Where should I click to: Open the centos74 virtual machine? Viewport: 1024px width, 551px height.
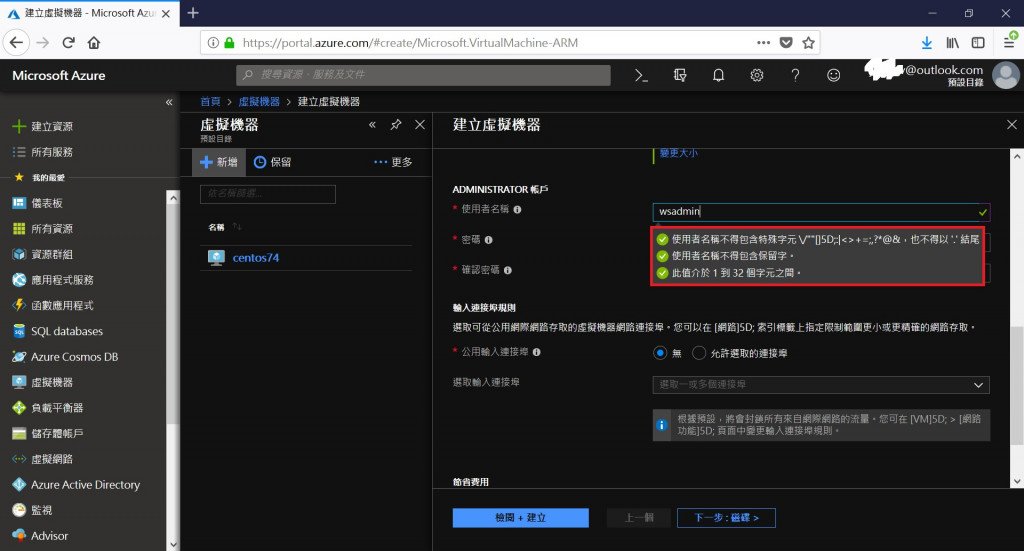tap(255, 257)
